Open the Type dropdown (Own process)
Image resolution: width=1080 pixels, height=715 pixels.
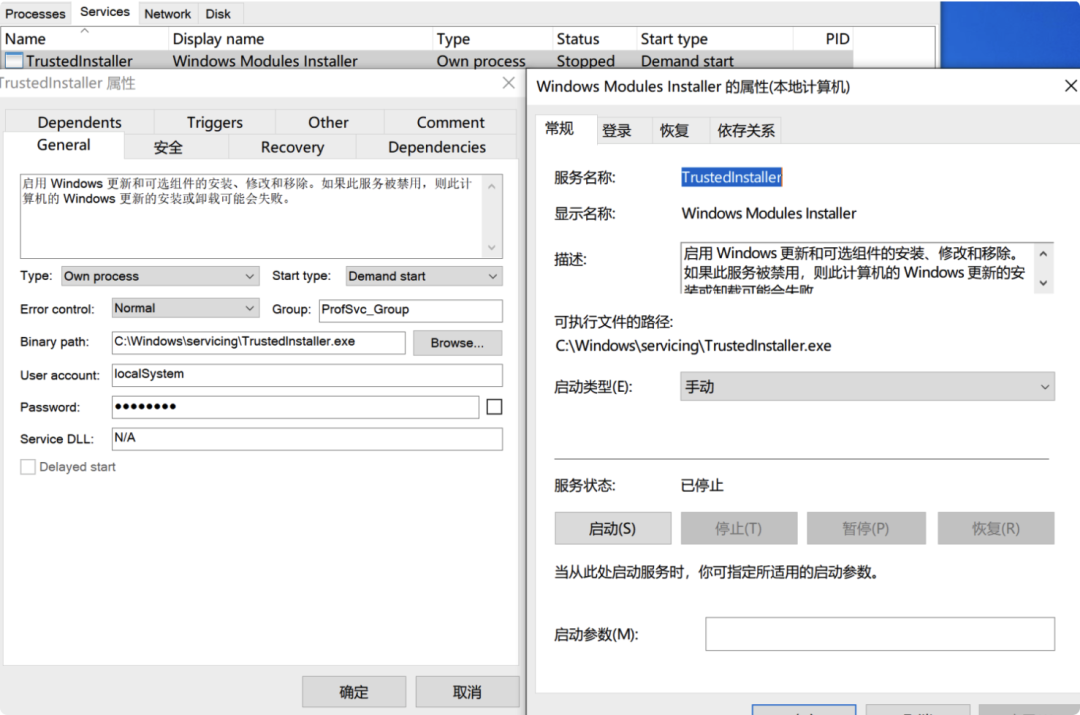click(160, 276)
